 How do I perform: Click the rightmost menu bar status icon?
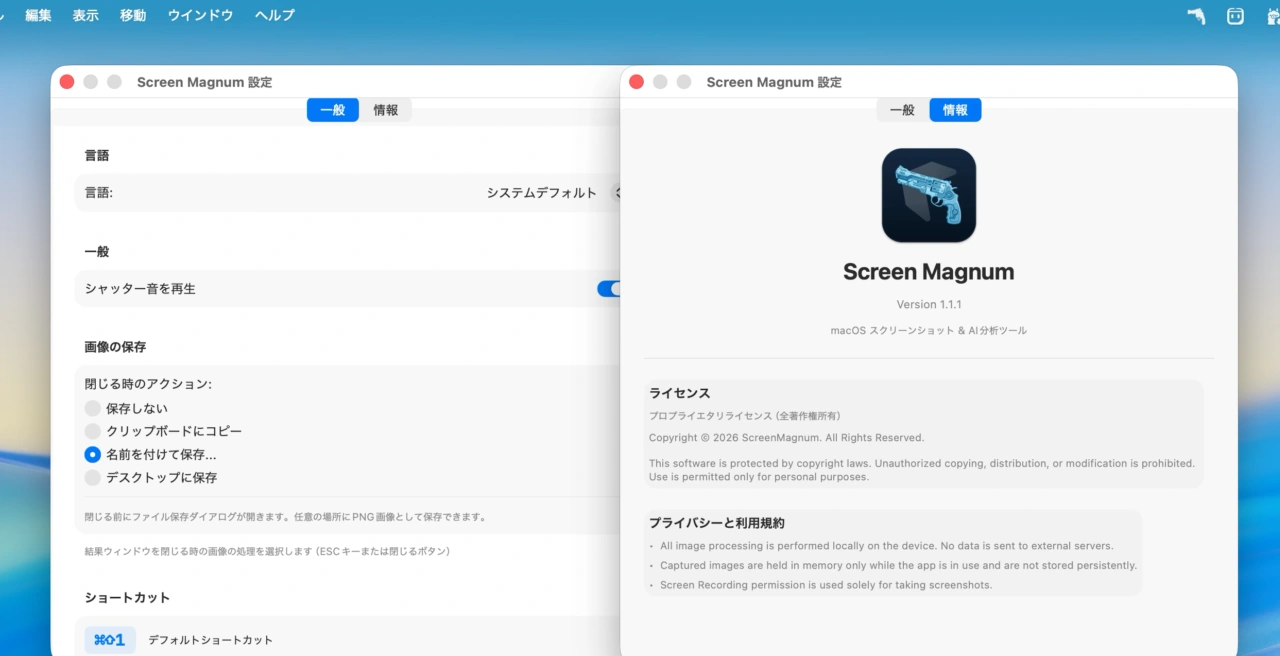(1273, 16)
